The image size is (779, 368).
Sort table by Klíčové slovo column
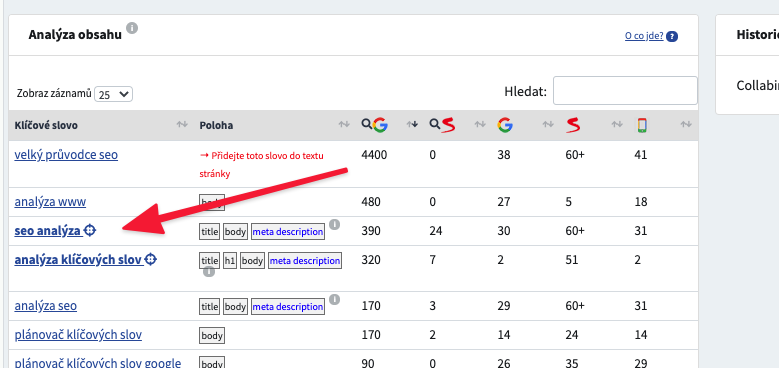tap(46, 125)
